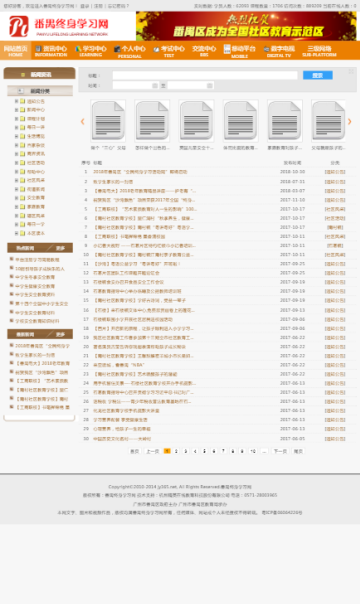Click the calendar icon in the end date field
The height and width of the screenshot is (604, 360).
pyautogui.click(x=210, y=86)
